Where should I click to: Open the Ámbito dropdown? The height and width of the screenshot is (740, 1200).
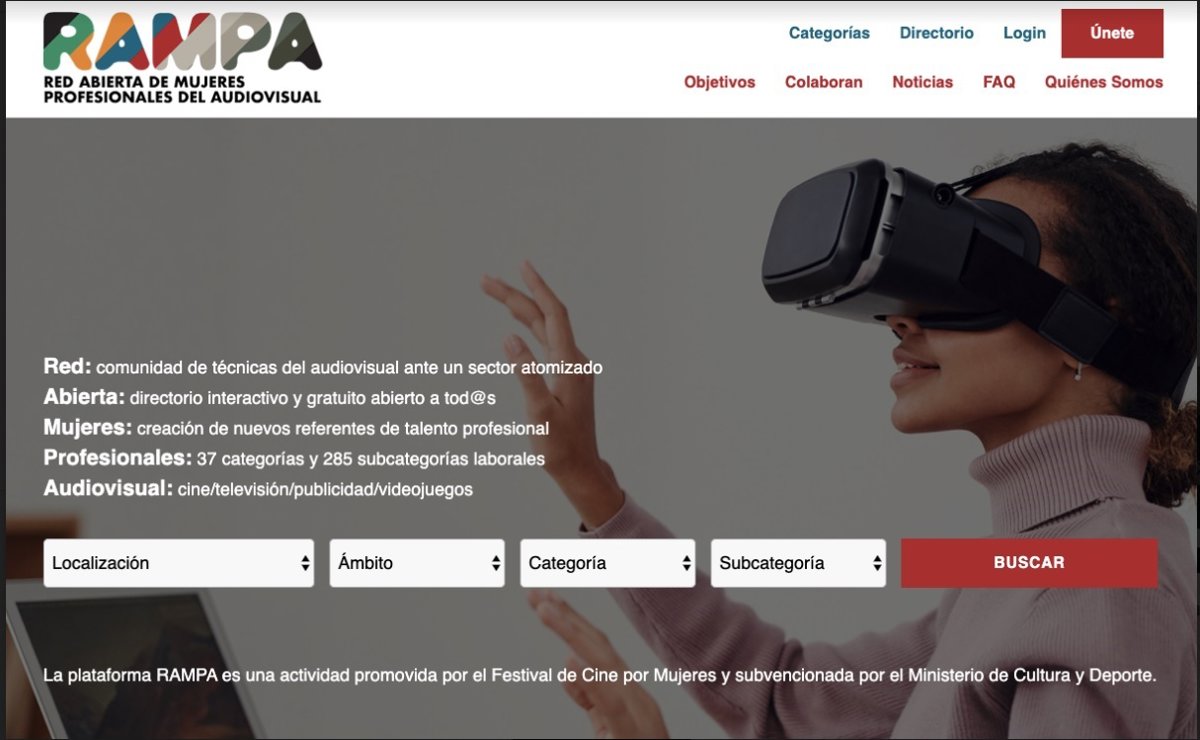(x=417, y=563)
